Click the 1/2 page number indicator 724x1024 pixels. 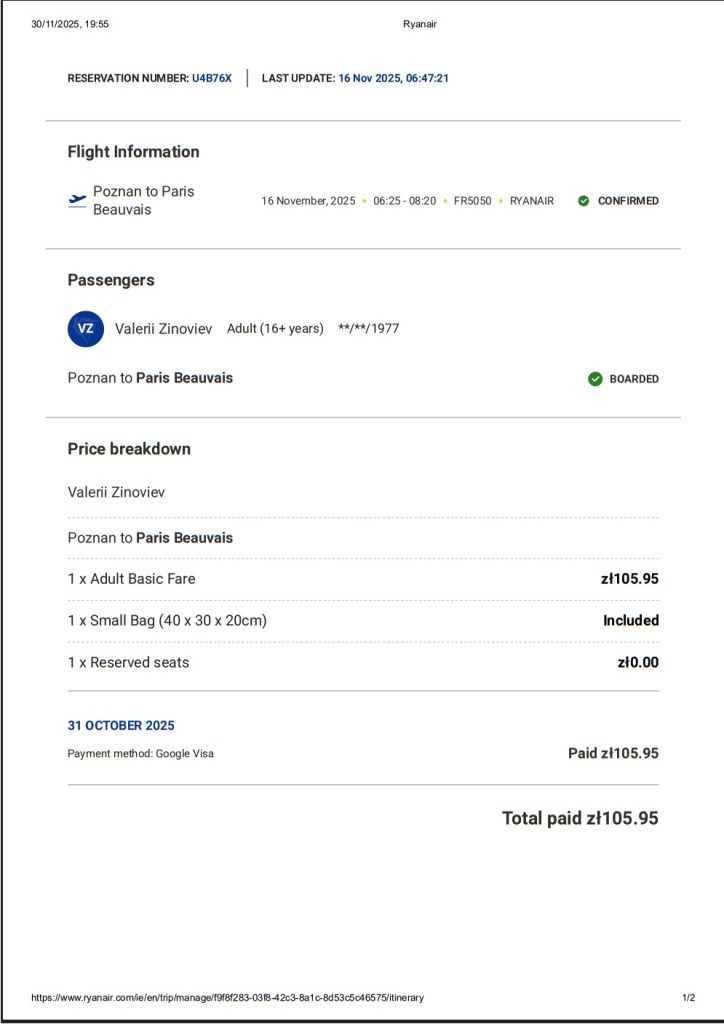[688, 997]
